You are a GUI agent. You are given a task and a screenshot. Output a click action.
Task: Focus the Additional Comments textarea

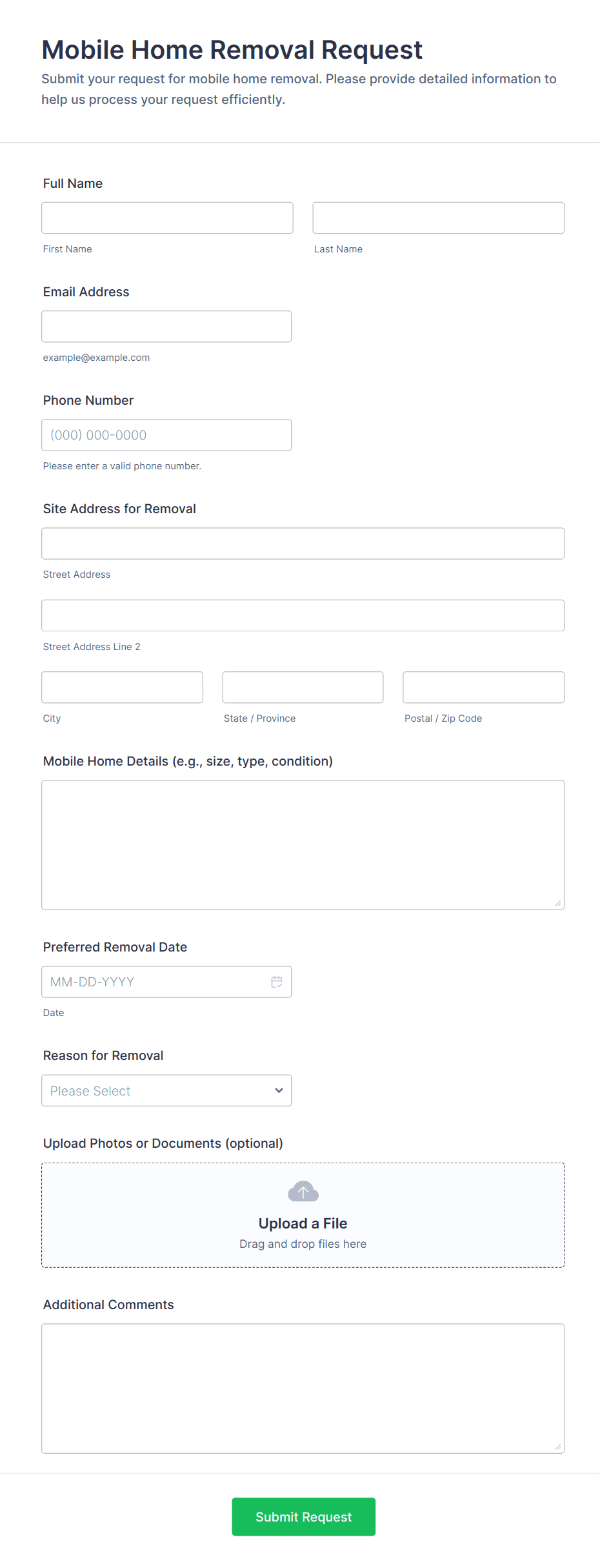pyautogui.click(x=303, y=1388)
